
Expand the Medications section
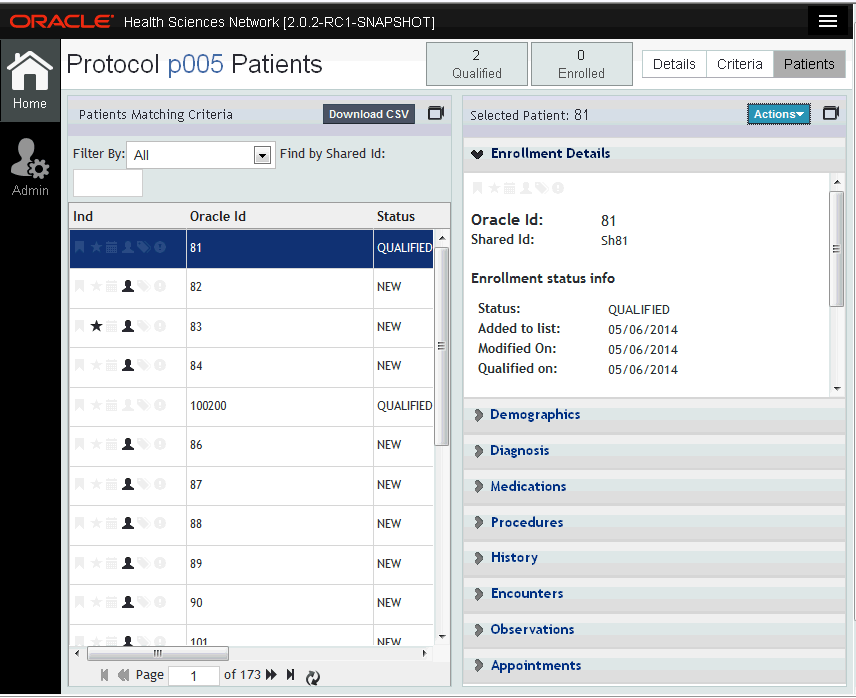tap(479, 487)
